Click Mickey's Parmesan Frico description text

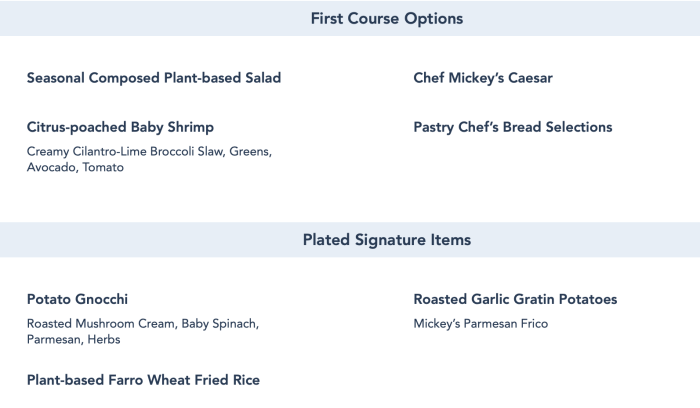click(x=480, y=324)
